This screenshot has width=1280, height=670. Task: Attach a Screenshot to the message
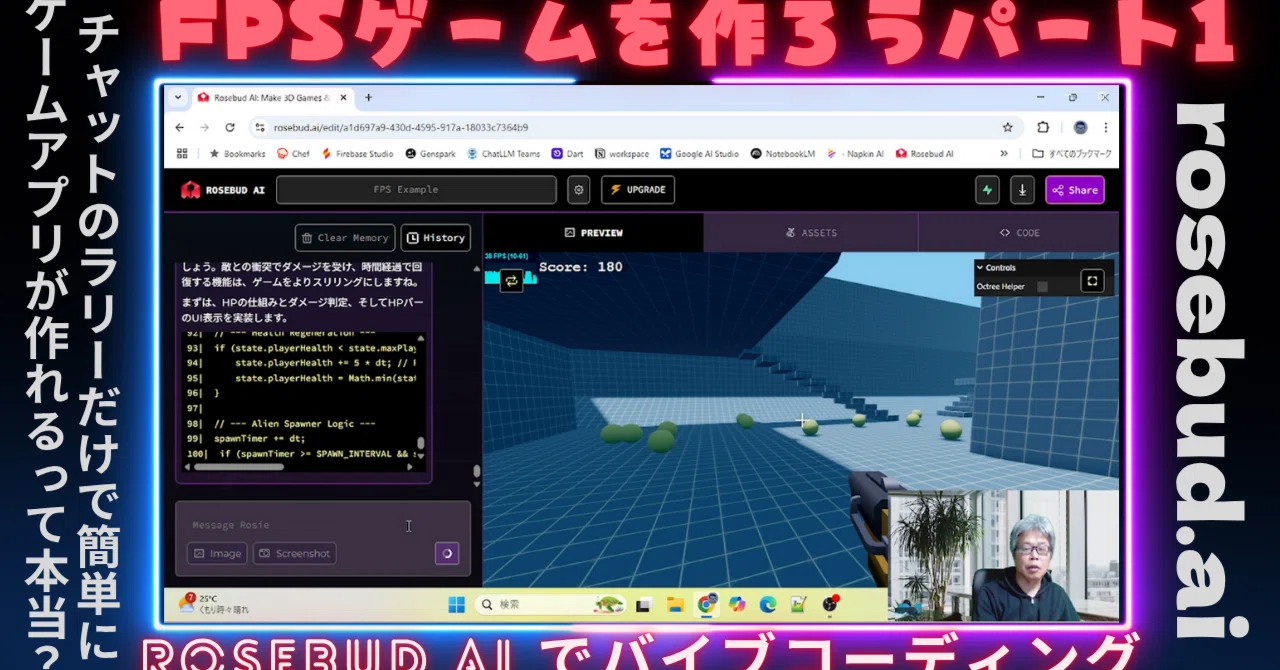point(294,553)
